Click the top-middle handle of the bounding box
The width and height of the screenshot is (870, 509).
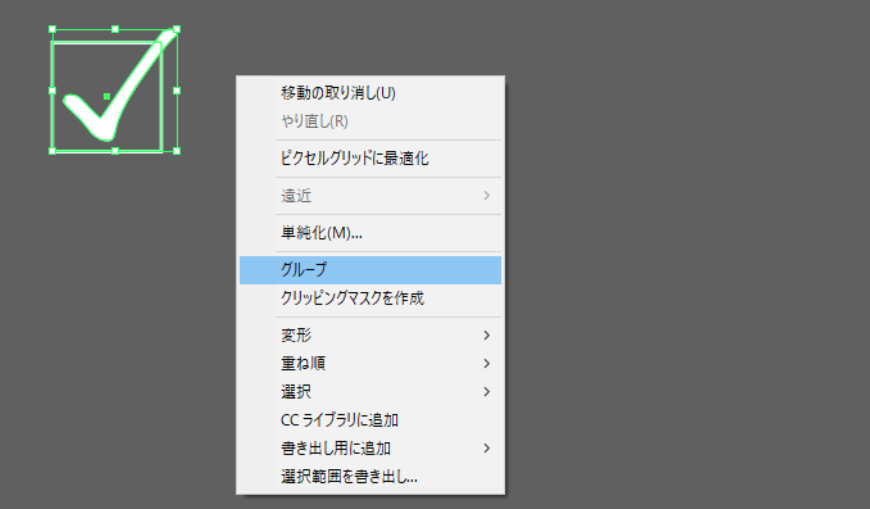coord(115,29)
